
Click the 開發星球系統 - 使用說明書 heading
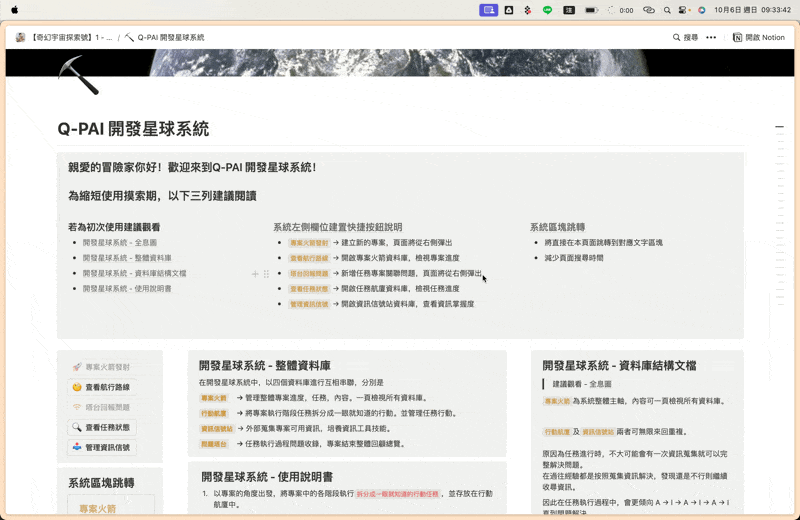pyautogui.click(x=267, y=477)
